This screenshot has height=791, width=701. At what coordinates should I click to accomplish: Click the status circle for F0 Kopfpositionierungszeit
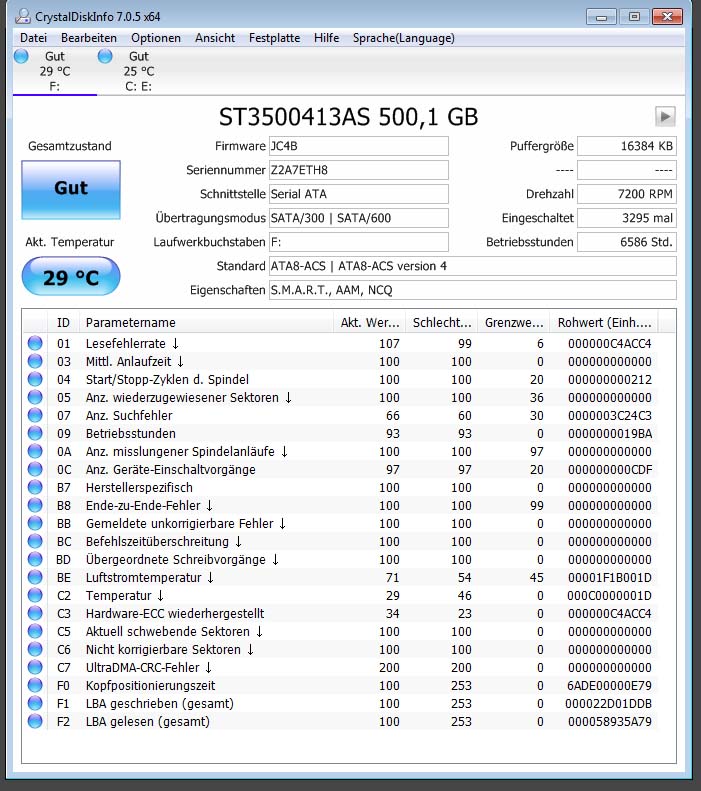coord(35,685)
